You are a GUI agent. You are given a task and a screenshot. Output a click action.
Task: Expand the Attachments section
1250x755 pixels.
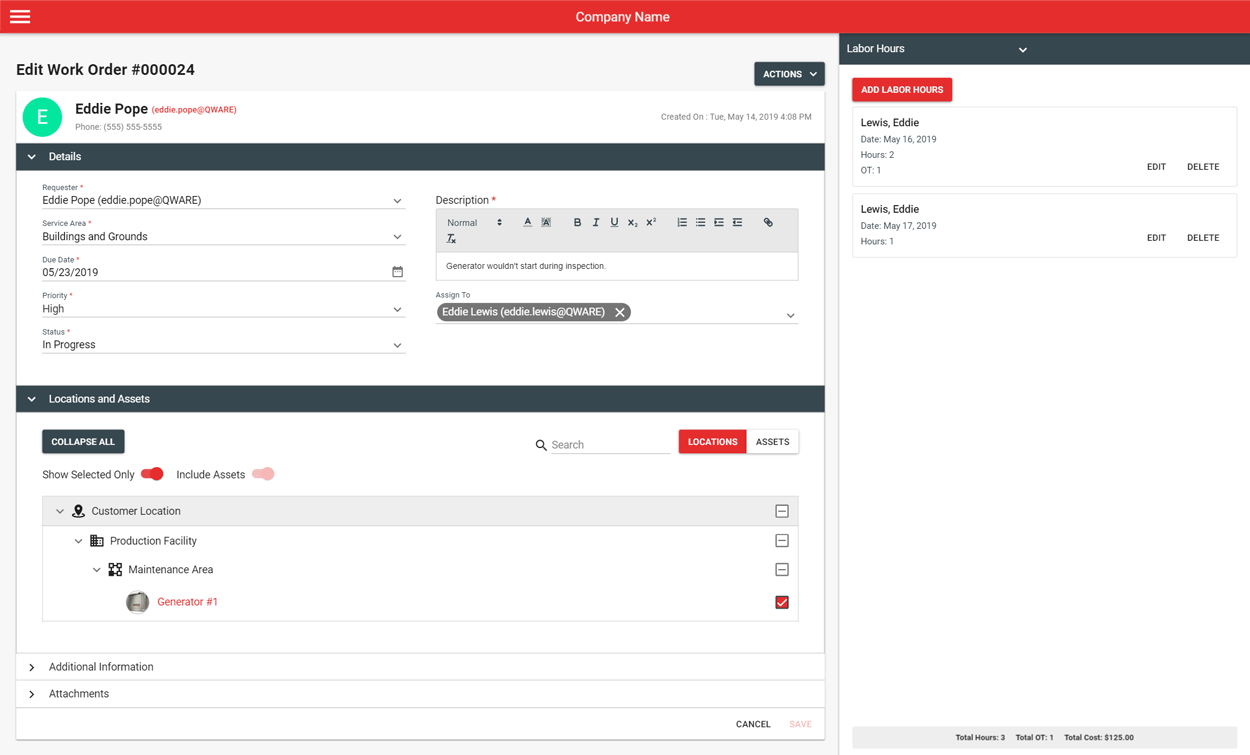[31, 694]
